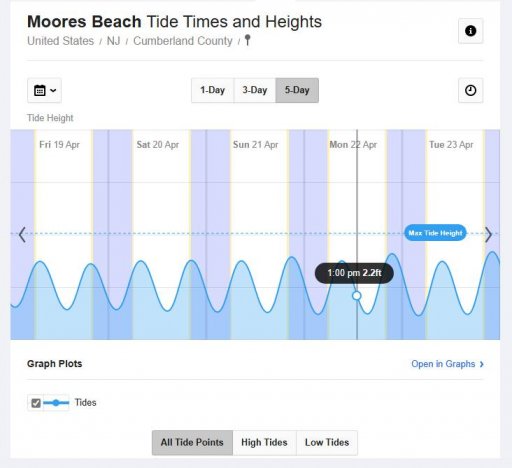Select the 5-Day view
Image resolution: width=512 pixels, height=468 pixels.
pos(297,90)
